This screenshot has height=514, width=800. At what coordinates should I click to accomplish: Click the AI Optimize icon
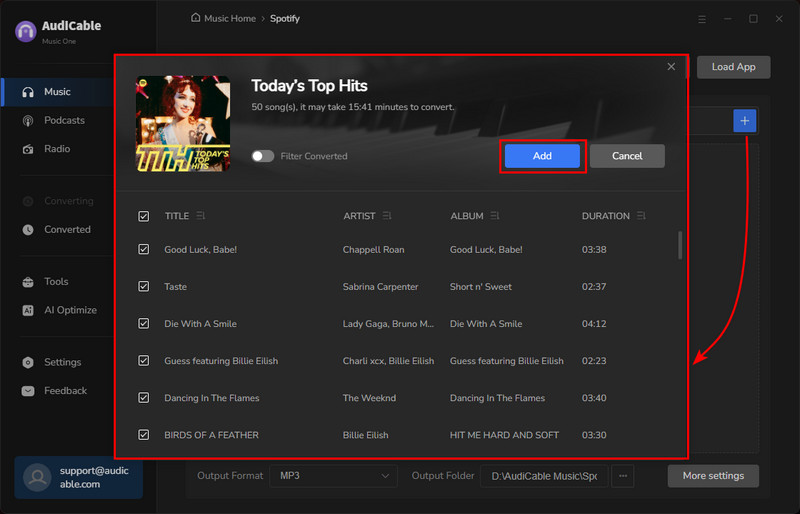(x=28, y=310)
